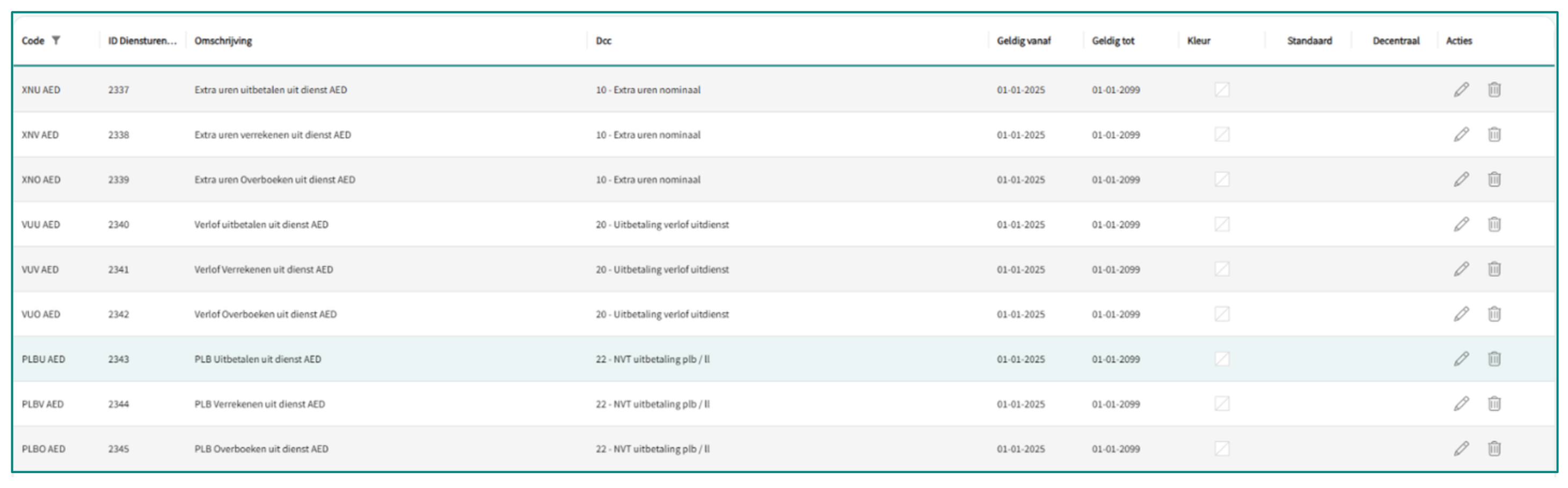Click the filter icon next to Code
The width and height of the screenshot is (1568, 488).
(56, 41)
